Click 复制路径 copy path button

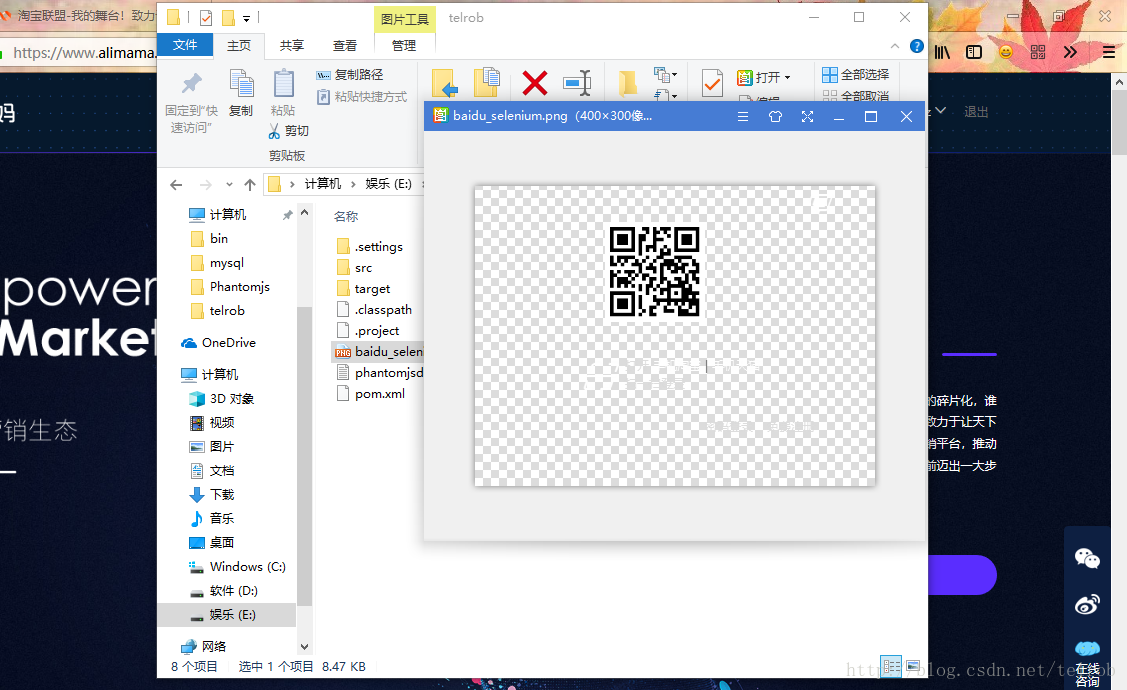tap(350, 75)
